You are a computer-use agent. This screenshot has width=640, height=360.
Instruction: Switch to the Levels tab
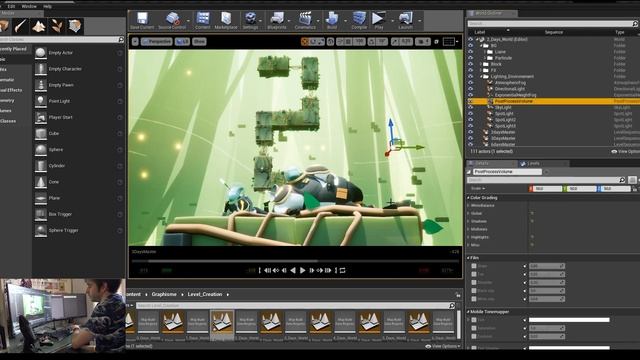click(533, 163)
